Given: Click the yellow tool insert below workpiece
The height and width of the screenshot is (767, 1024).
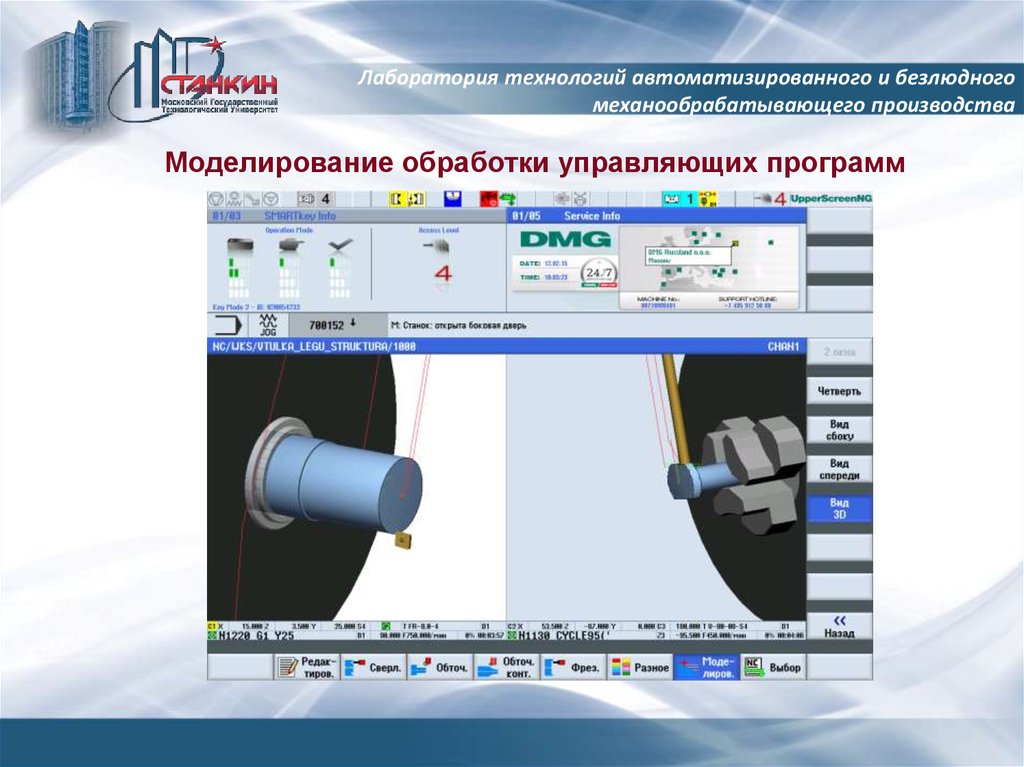Looking at the screenshot, I should tap(402, 542).
